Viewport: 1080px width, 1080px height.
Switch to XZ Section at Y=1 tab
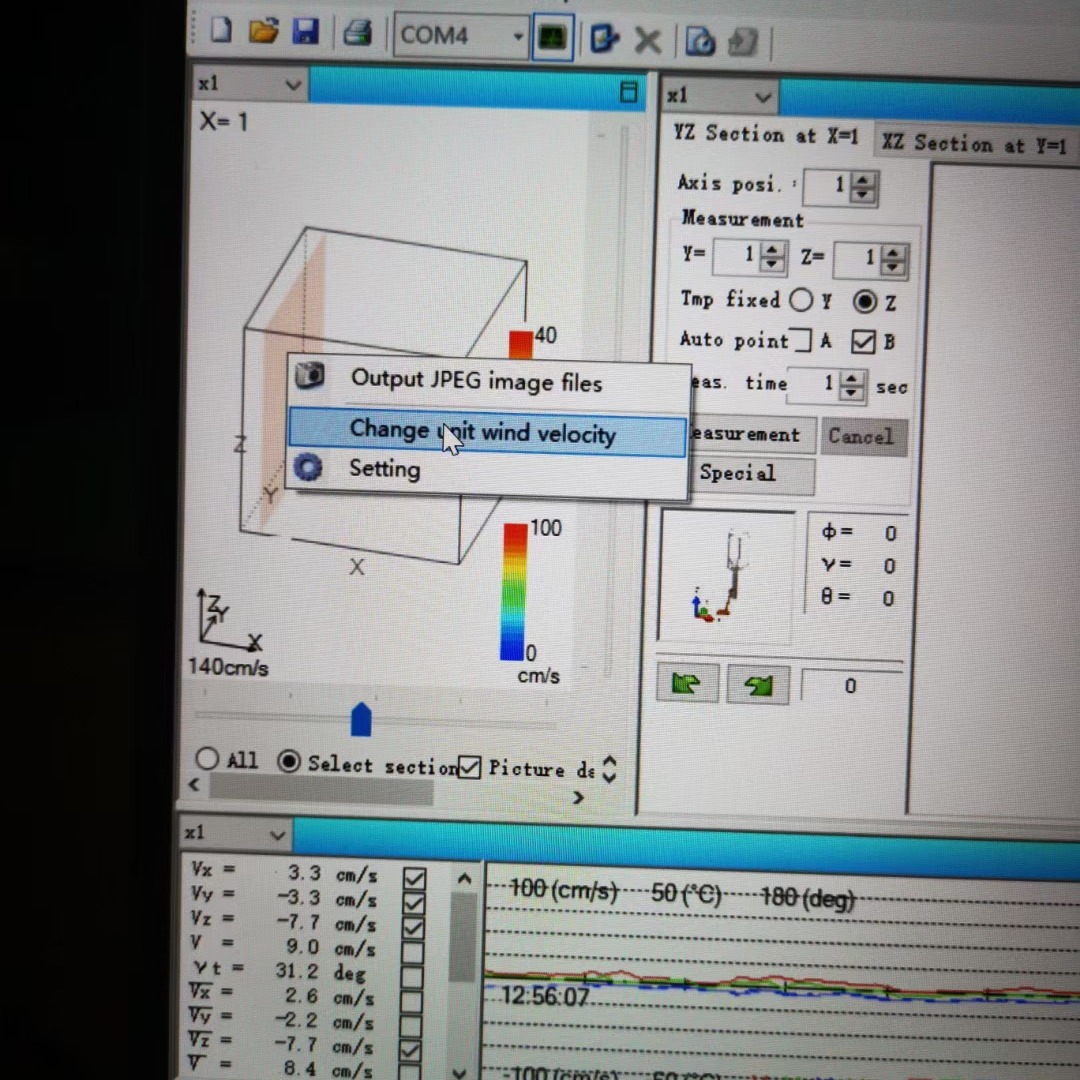[973, 143]
